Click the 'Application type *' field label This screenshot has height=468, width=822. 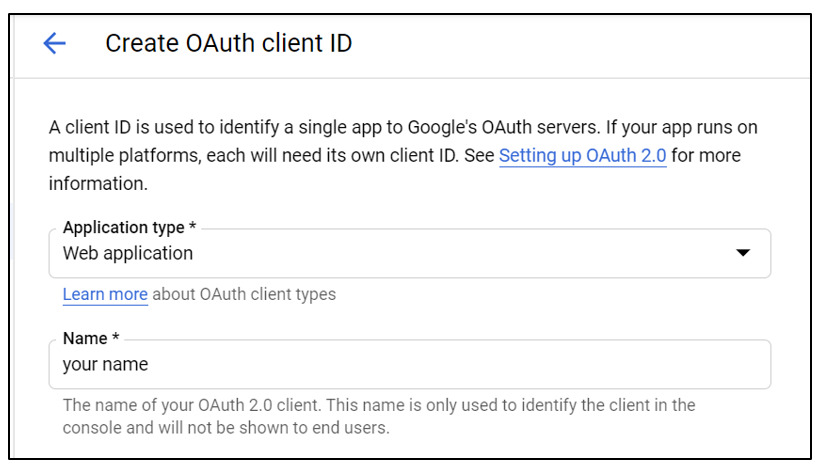click(x=129, y=228)
